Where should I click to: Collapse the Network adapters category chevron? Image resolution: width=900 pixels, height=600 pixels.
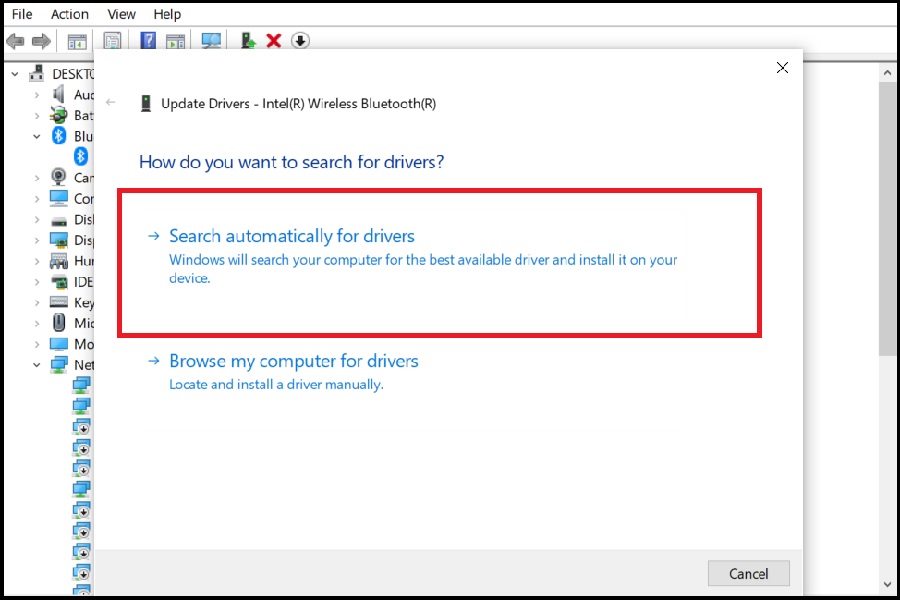37,365
